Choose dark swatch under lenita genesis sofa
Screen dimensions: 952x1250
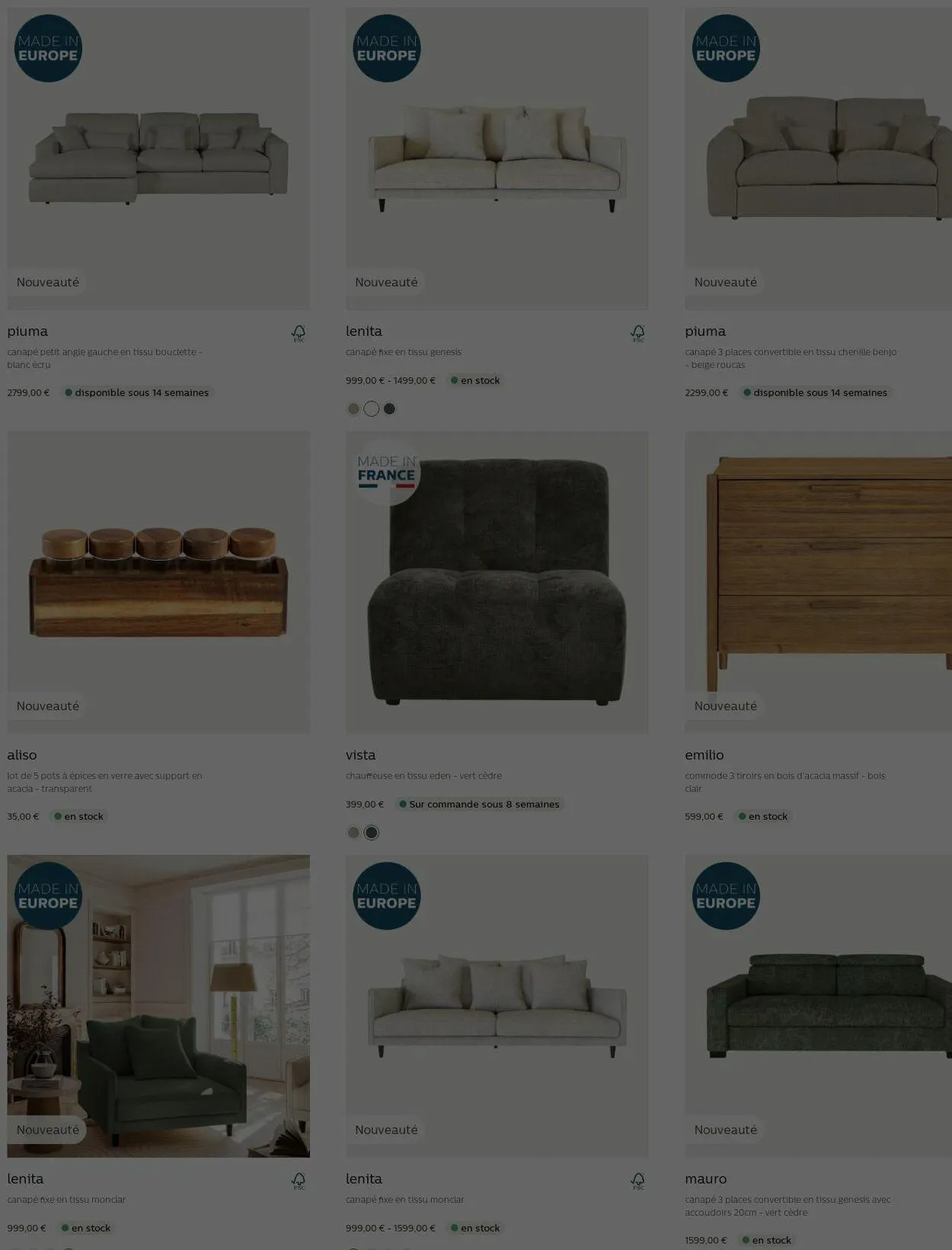[389, 409]
